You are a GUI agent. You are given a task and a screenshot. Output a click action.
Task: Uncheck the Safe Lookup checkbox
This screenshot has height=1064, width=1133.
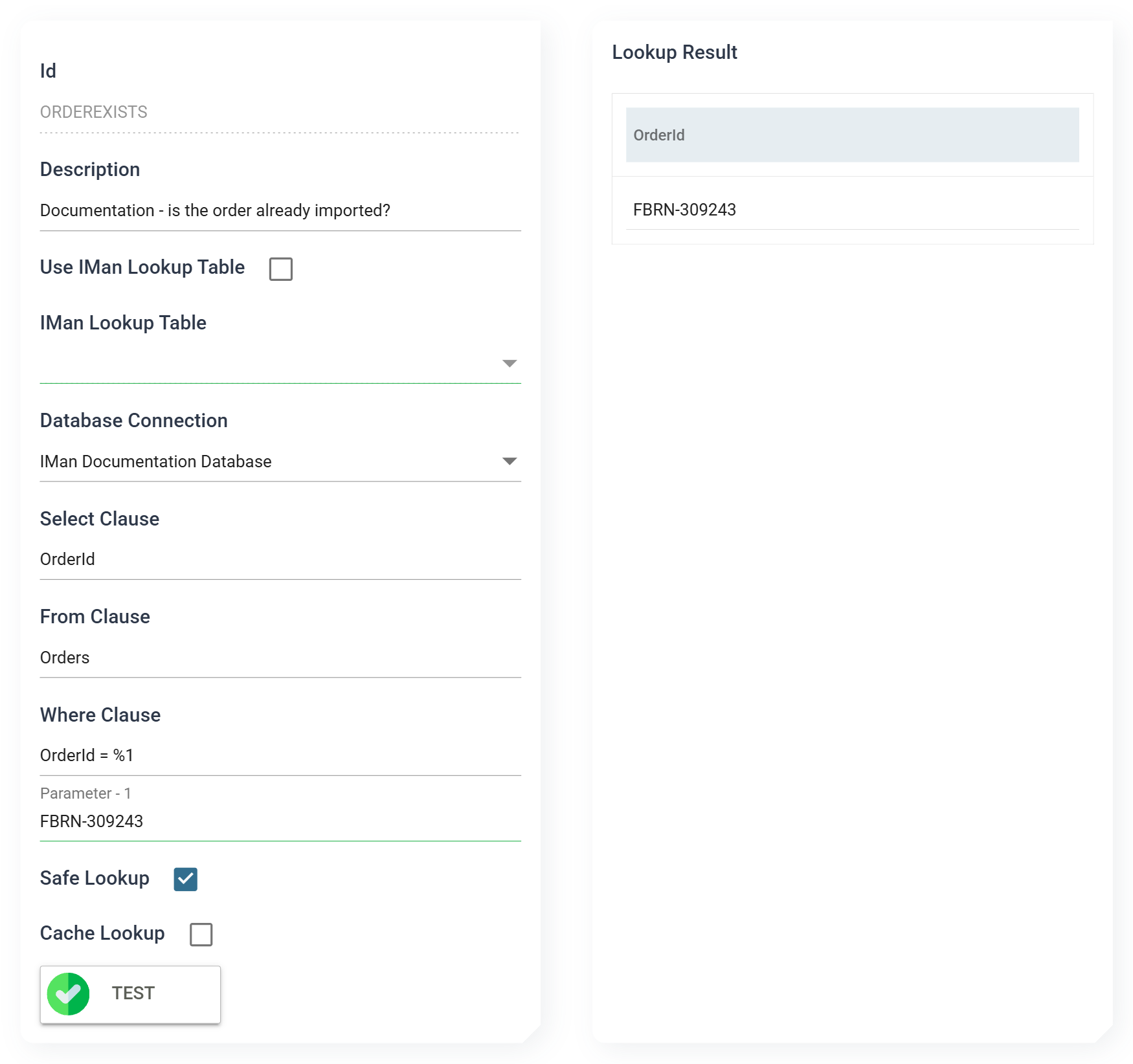coord(185,879)
